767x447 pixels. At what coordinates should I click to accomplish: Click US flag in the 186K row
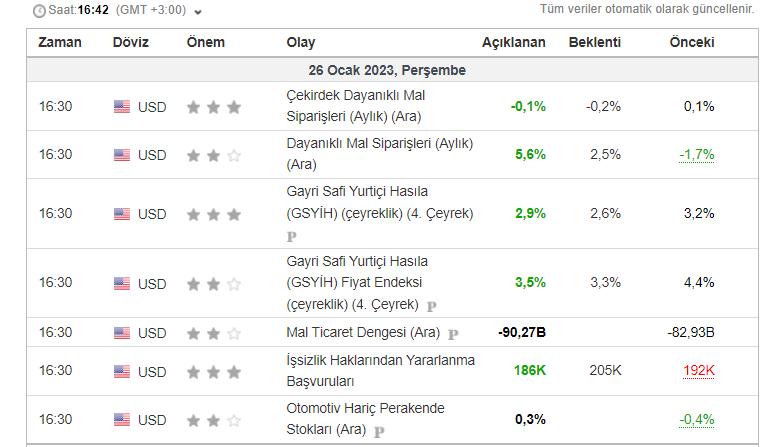122,372
